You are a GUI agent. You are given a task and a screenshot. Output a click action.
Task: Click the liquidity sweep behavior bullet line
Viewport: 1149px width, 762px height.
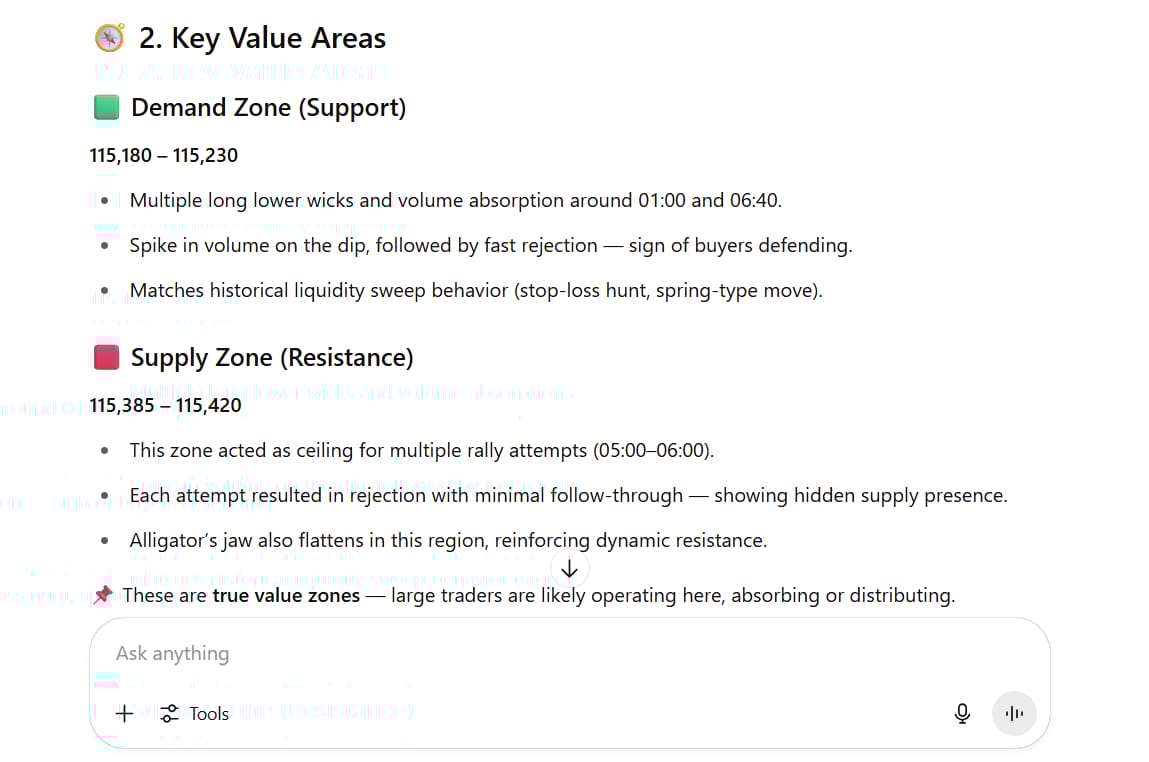pyautogui.click(x=476, y=291)
